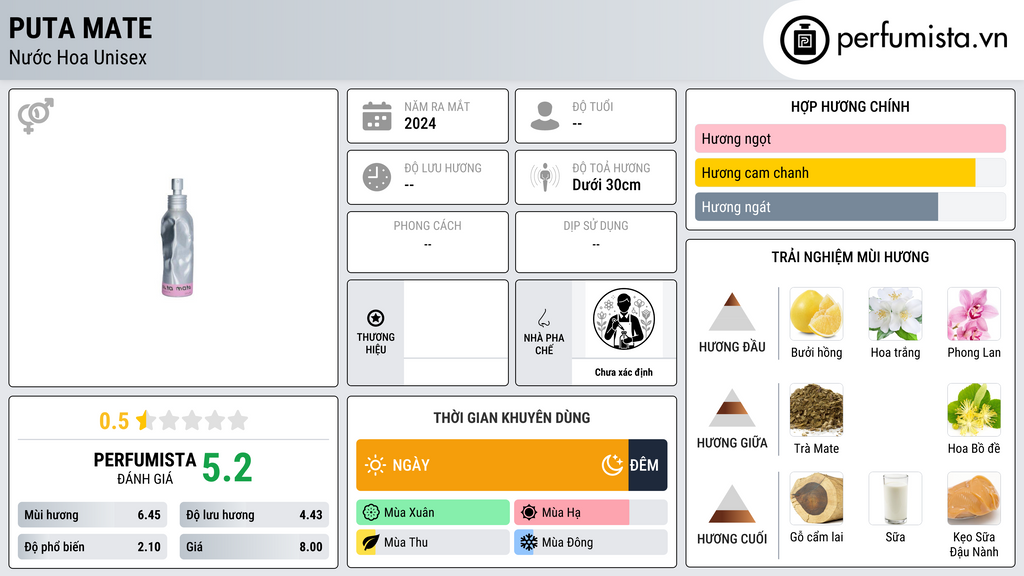Click the Dưới 30cm sillage value

[607, 185]
